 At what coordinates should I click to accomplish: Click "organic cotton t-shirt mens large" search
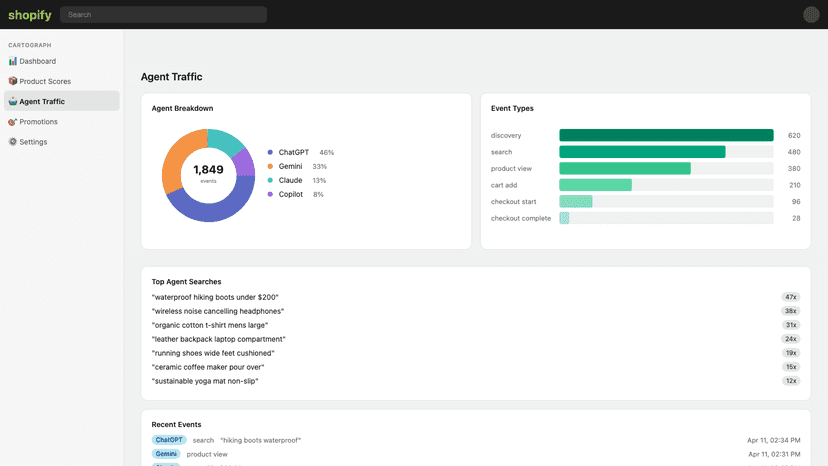coord(210,325)
